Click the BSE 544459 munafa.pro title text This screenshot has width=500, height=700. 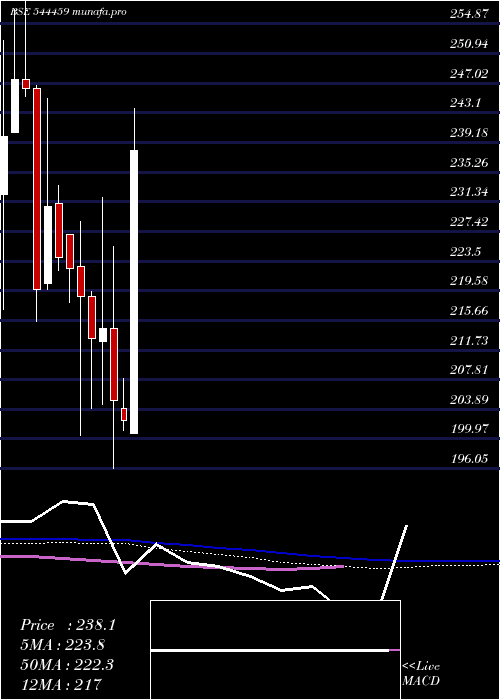[68, 12]
